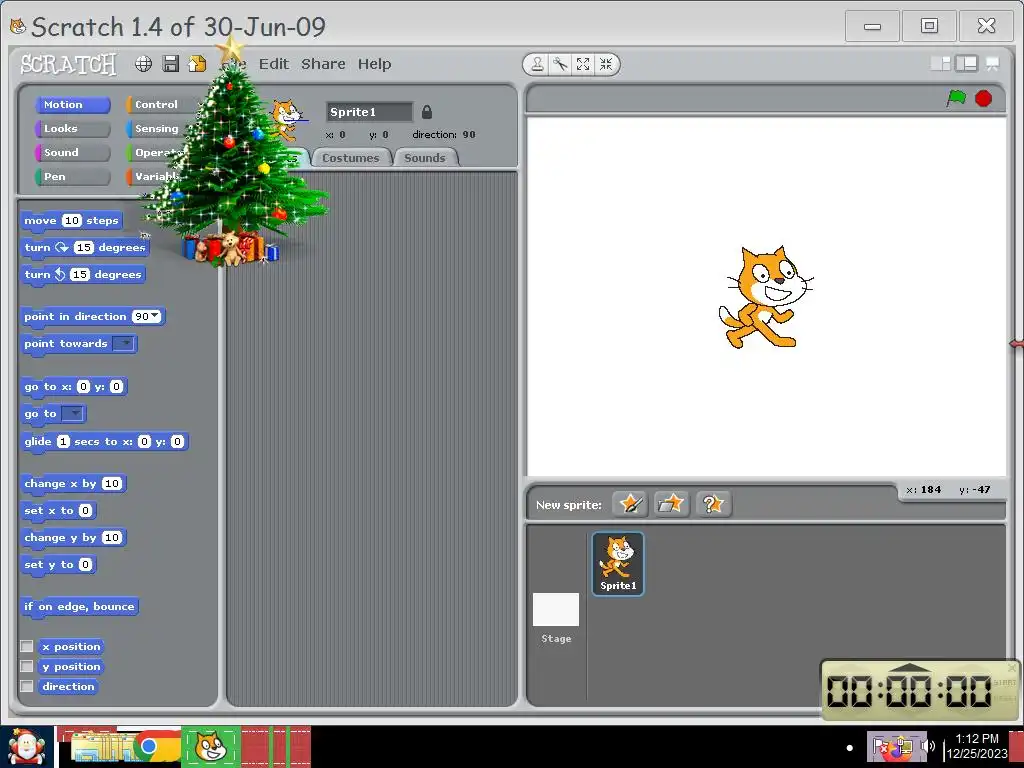Click the change y by 10 block
The height and width of the screenshot is (768, 1024).
(73, 537)
